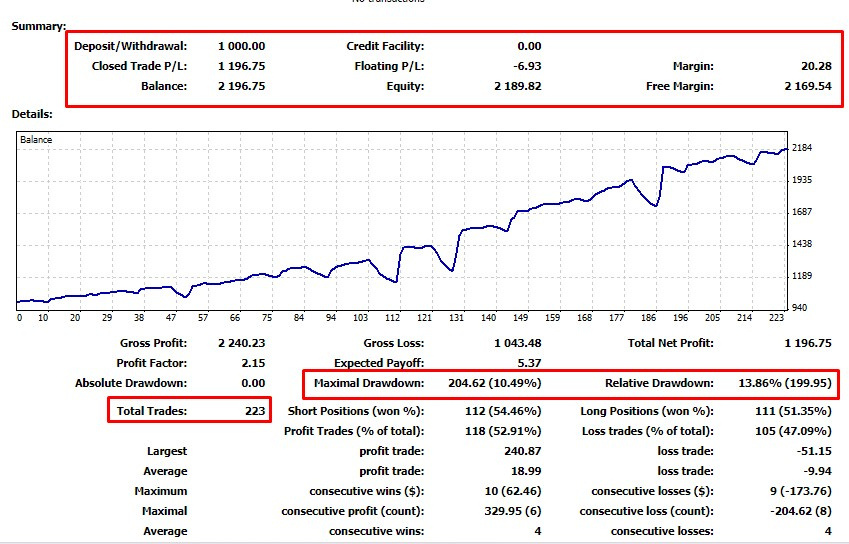849x544 pixels.
Task: Click the Summary section heading
Action: (x=39, y=25)
